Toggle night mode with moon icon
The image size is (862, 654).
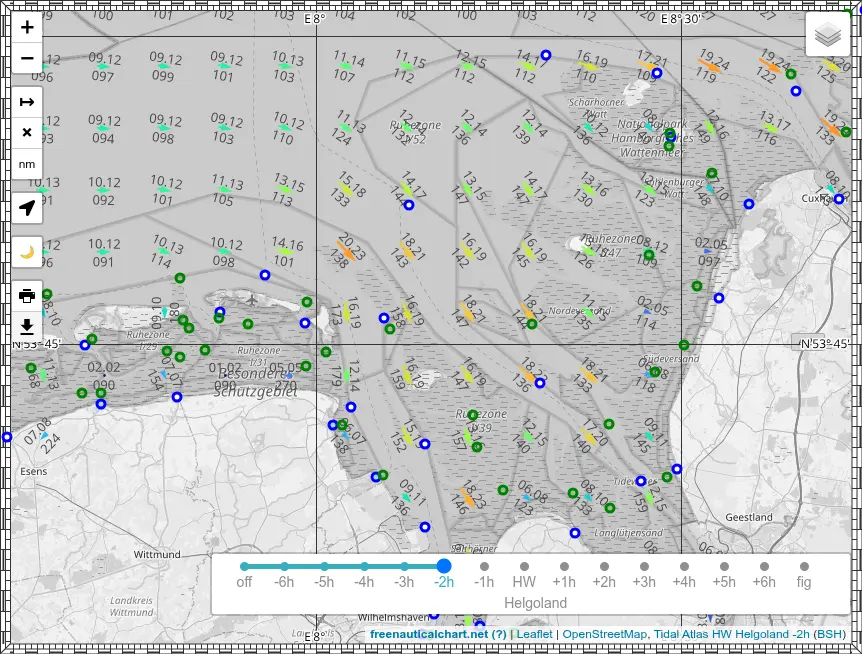27,252
